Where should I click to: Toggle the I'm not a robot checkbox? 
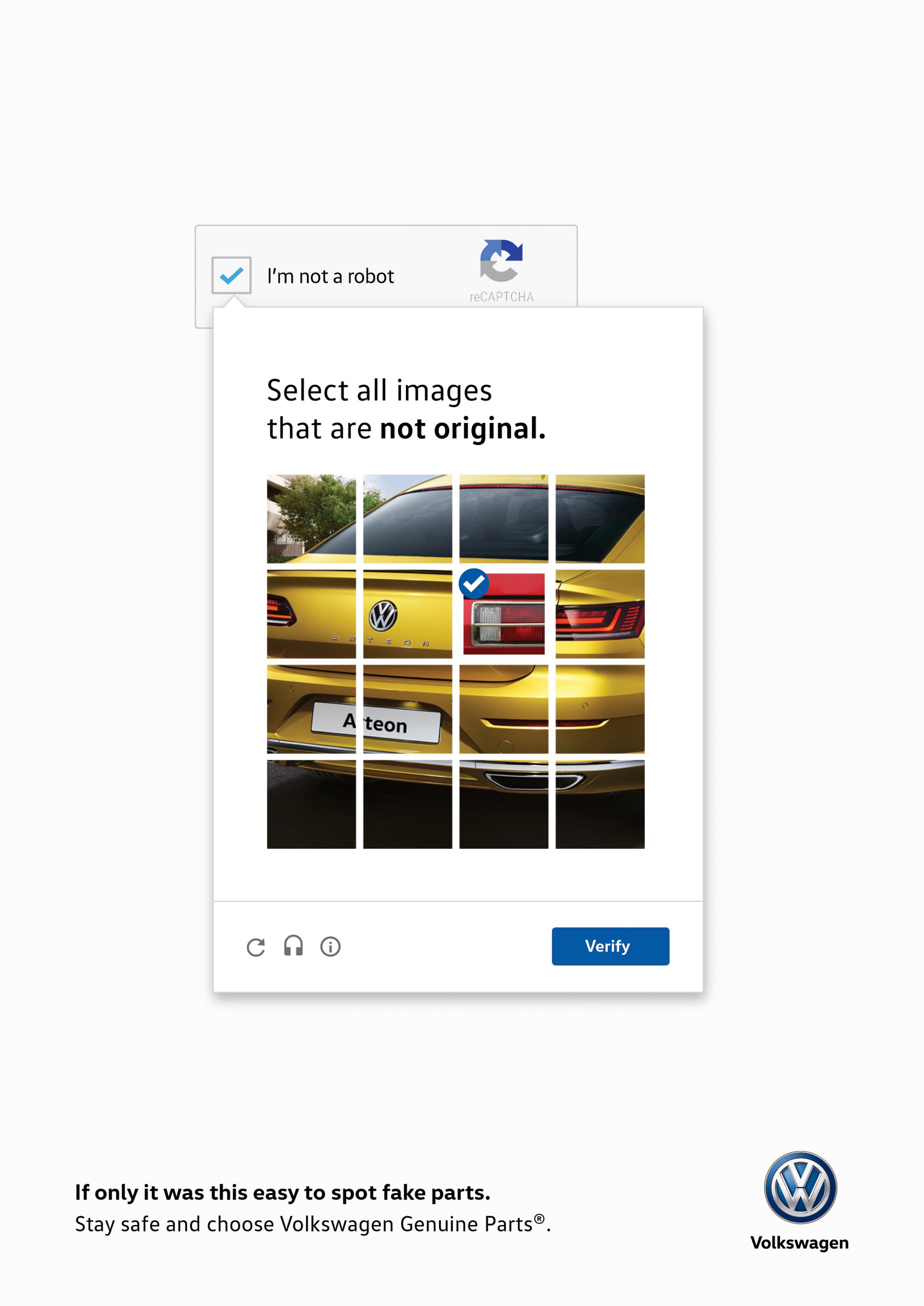pyautogui.click(x=231, y=275)
